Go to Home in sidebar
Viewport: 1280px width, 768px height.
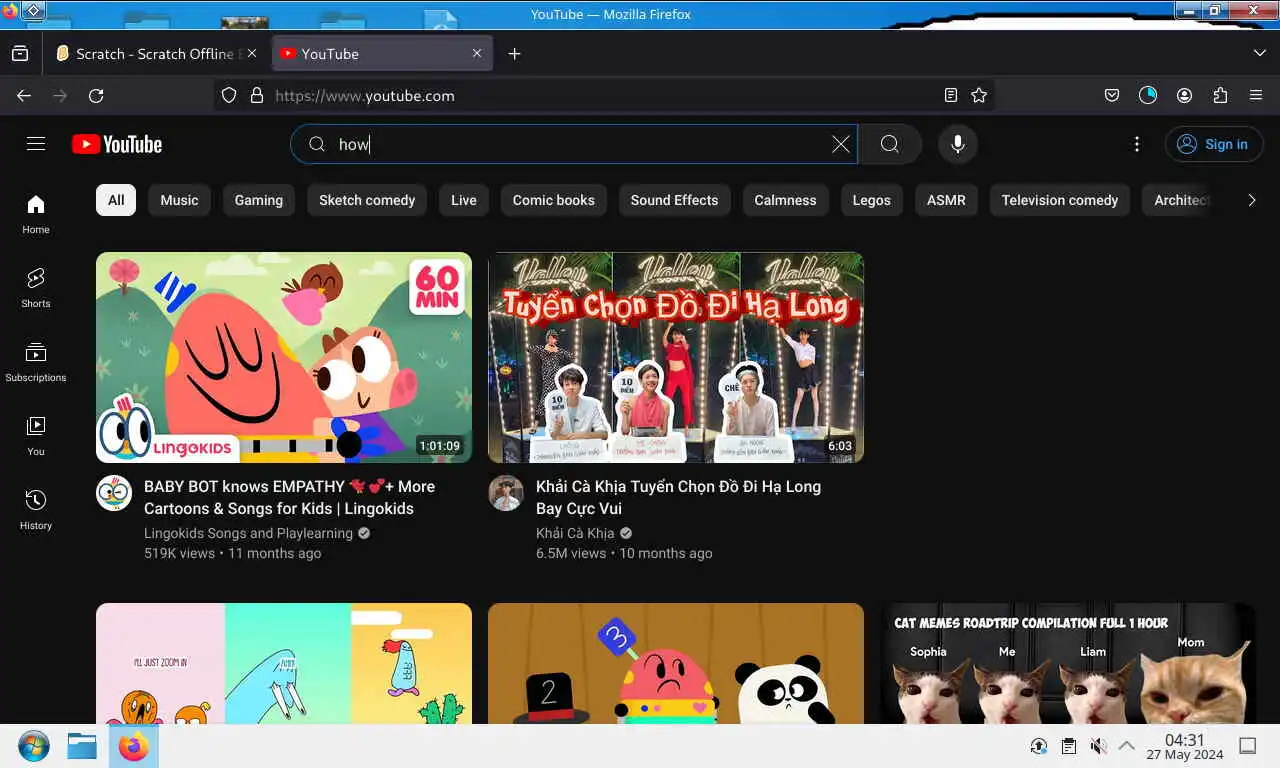[x=36, y=214]
